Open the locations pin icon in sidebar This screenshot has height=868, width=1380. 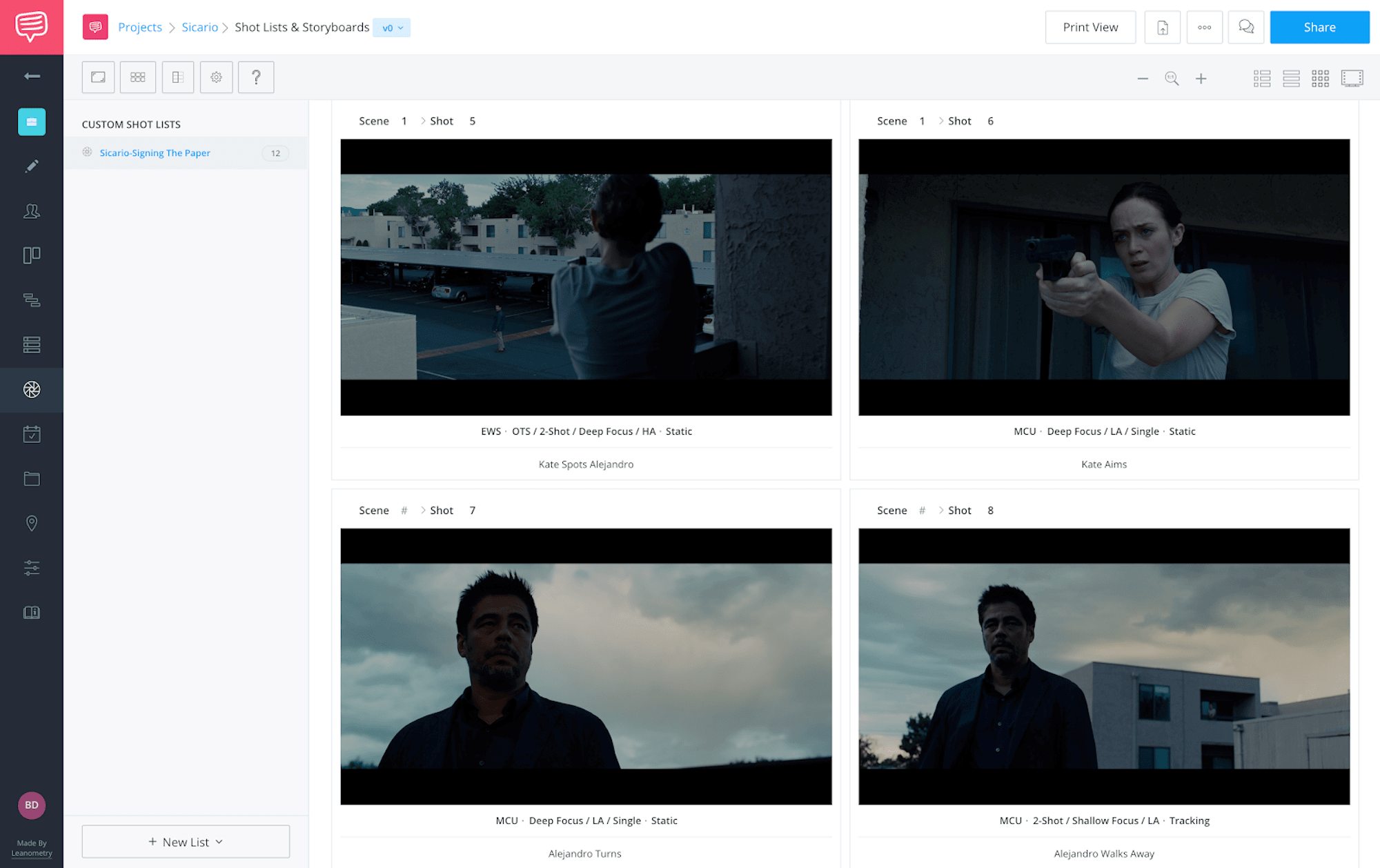click(32, 523)
